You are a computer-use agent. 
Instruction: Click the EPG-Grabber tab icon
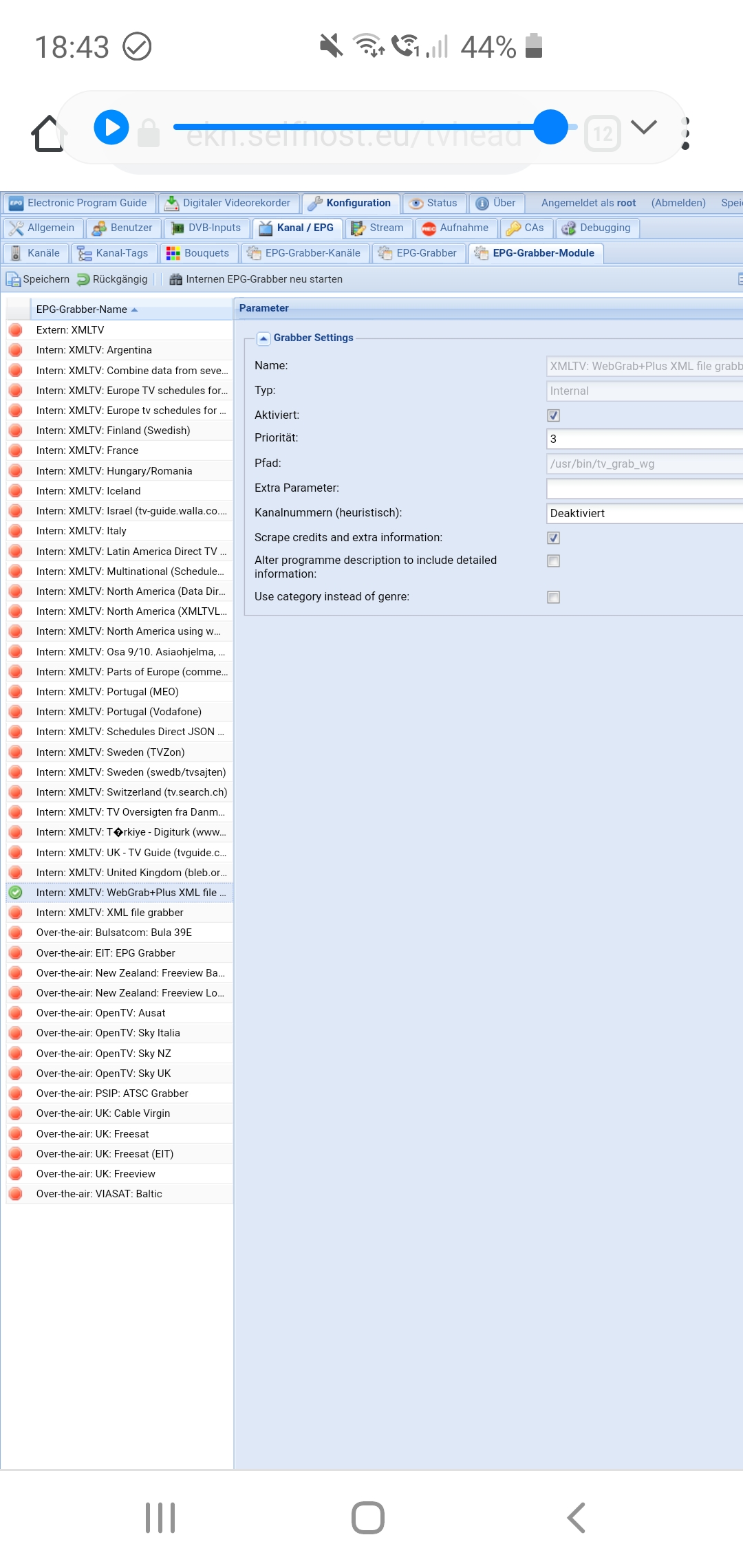(x=385, y=253)
